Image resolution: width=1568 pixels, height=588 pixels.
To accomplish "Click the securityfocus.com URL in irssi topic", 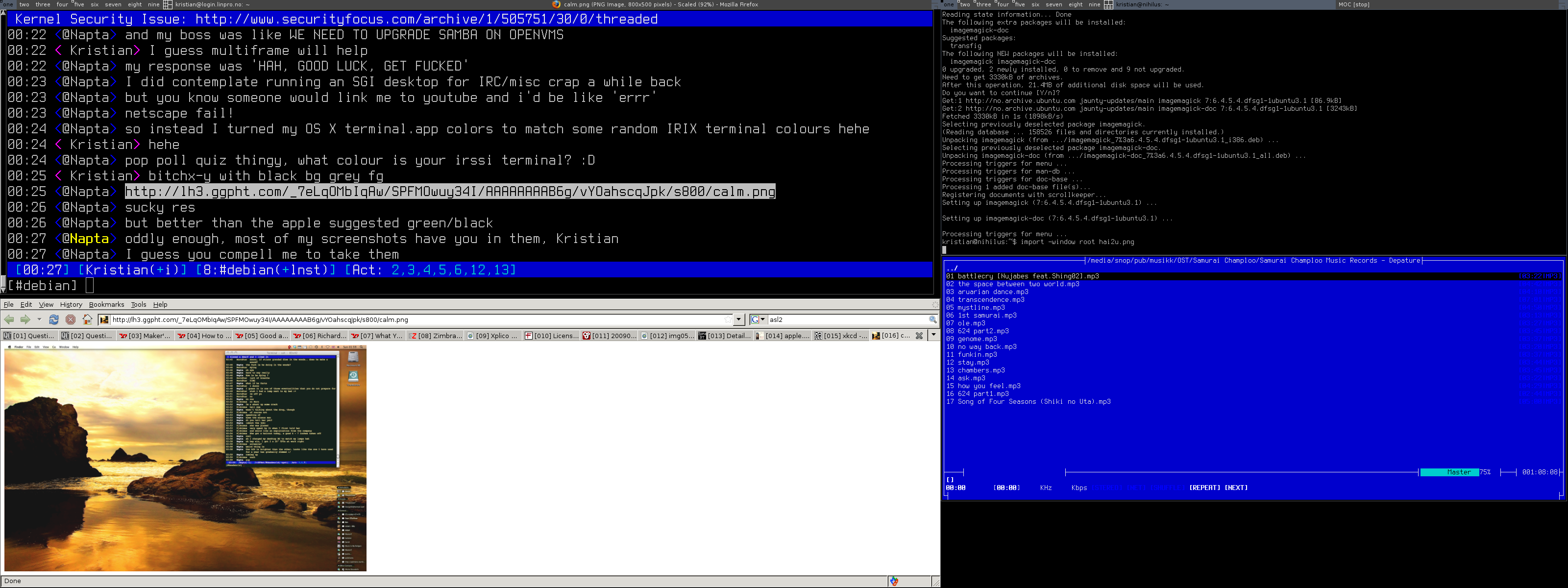I will click(x=426, y=19).
